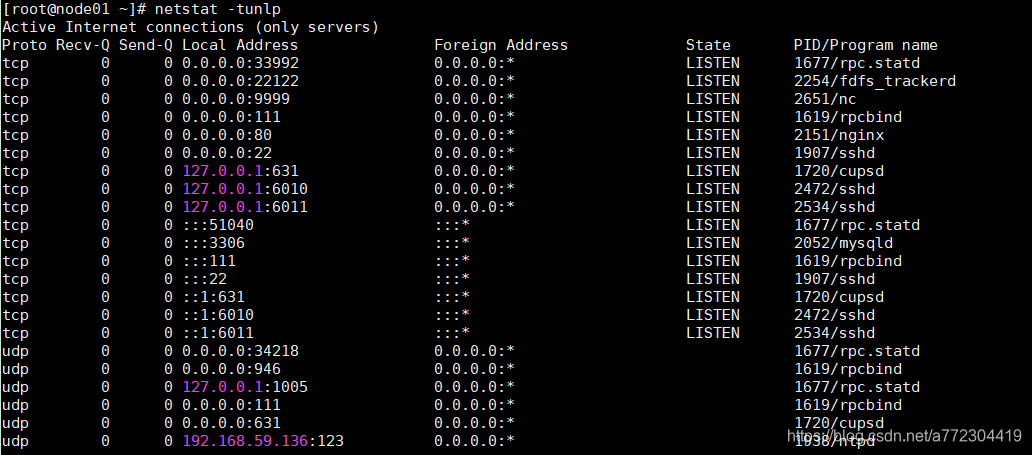Click the Local Address column header

(x=240, y=45)
